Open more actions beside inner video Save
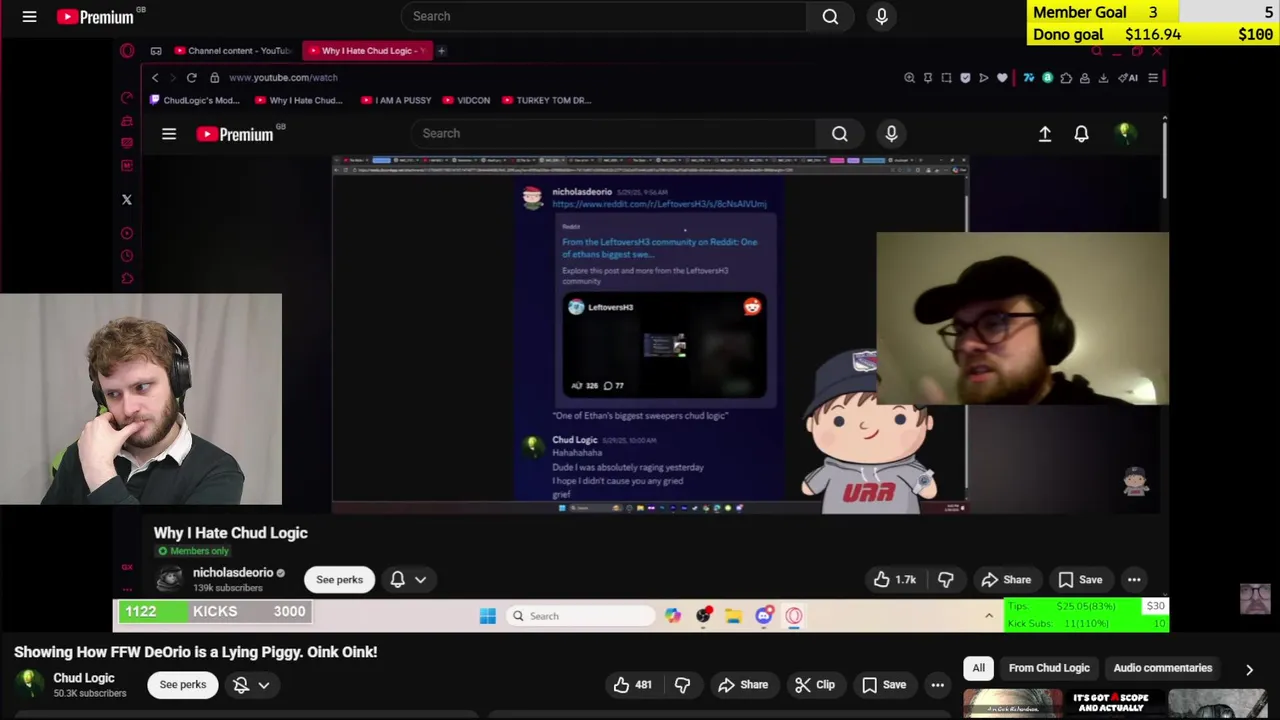This screenshot has width=1280, height=720. coord(1134,580)
